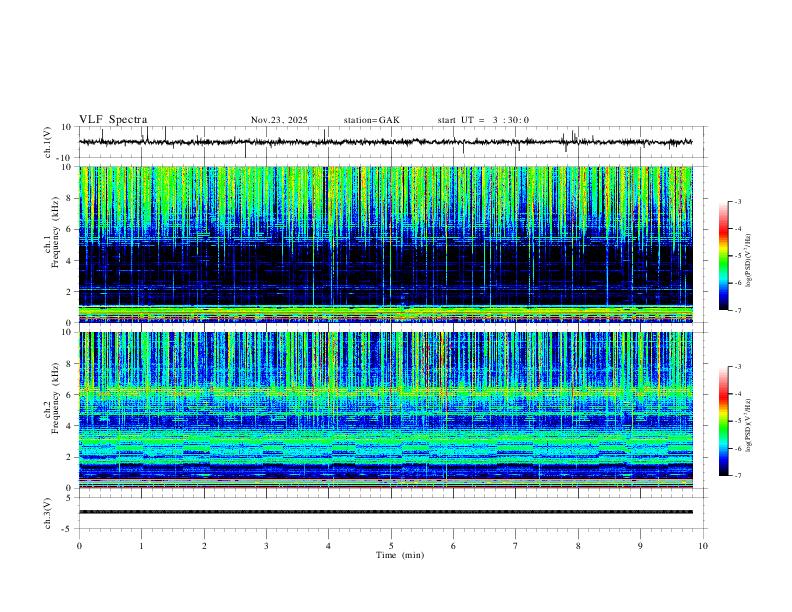Click the 'ch.1(V)' axis label
The height and width of the screenshot is (612, 792).
[48, 142]
